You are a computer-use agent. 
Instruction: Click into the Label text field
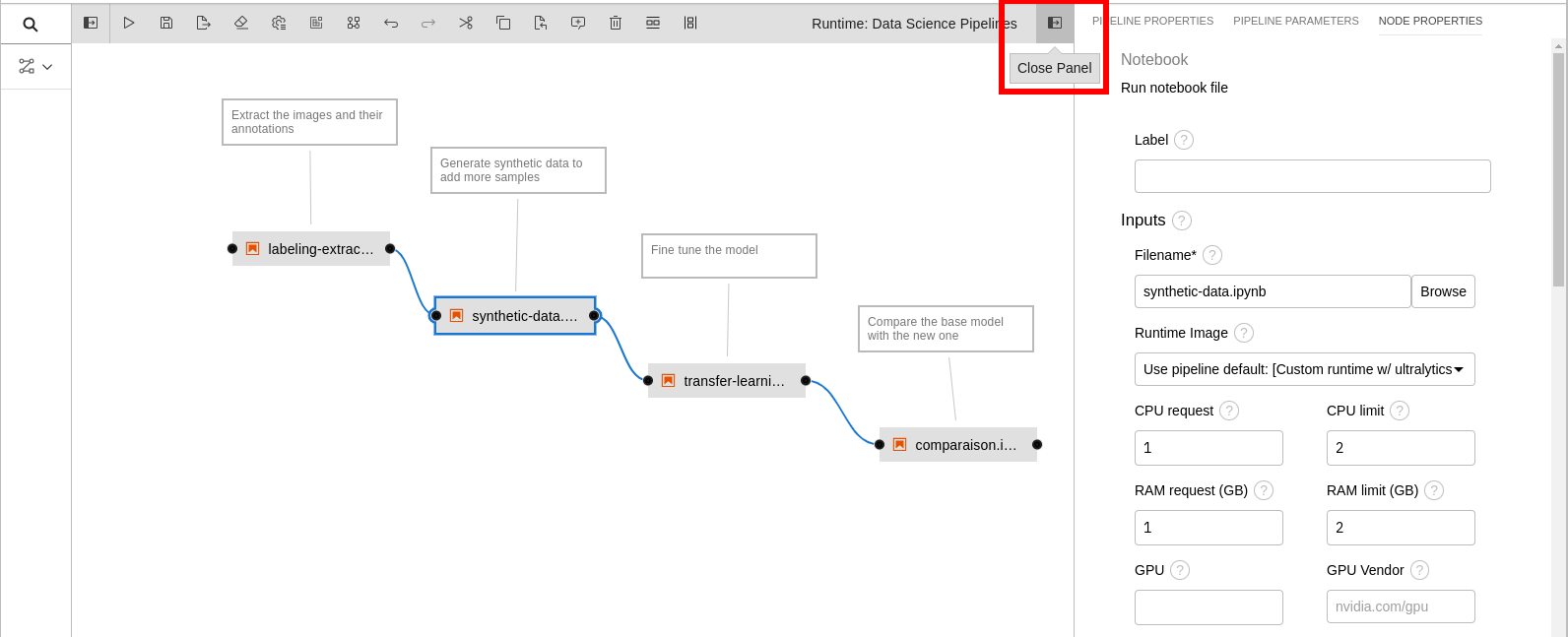coord(1312,176)
